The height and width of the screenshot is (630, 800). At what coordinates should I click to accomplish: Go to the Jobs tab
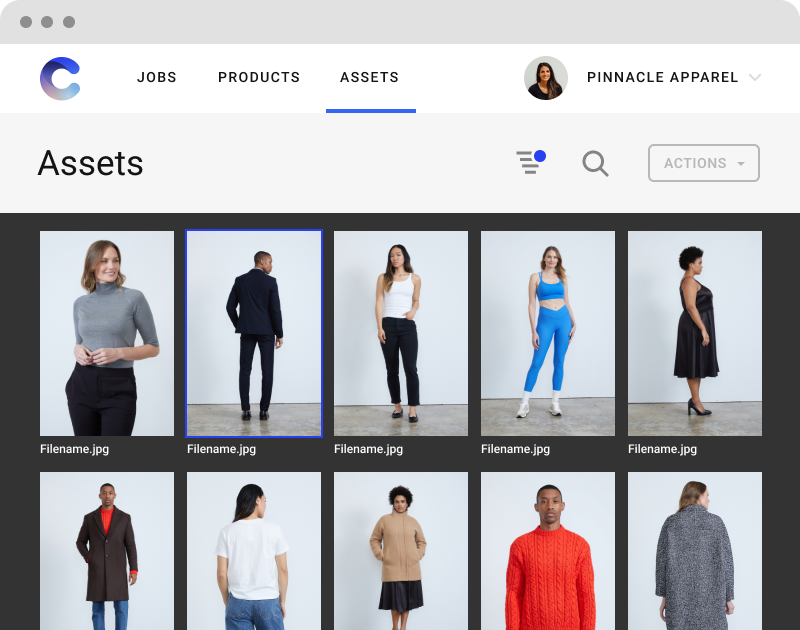(157, 78)
